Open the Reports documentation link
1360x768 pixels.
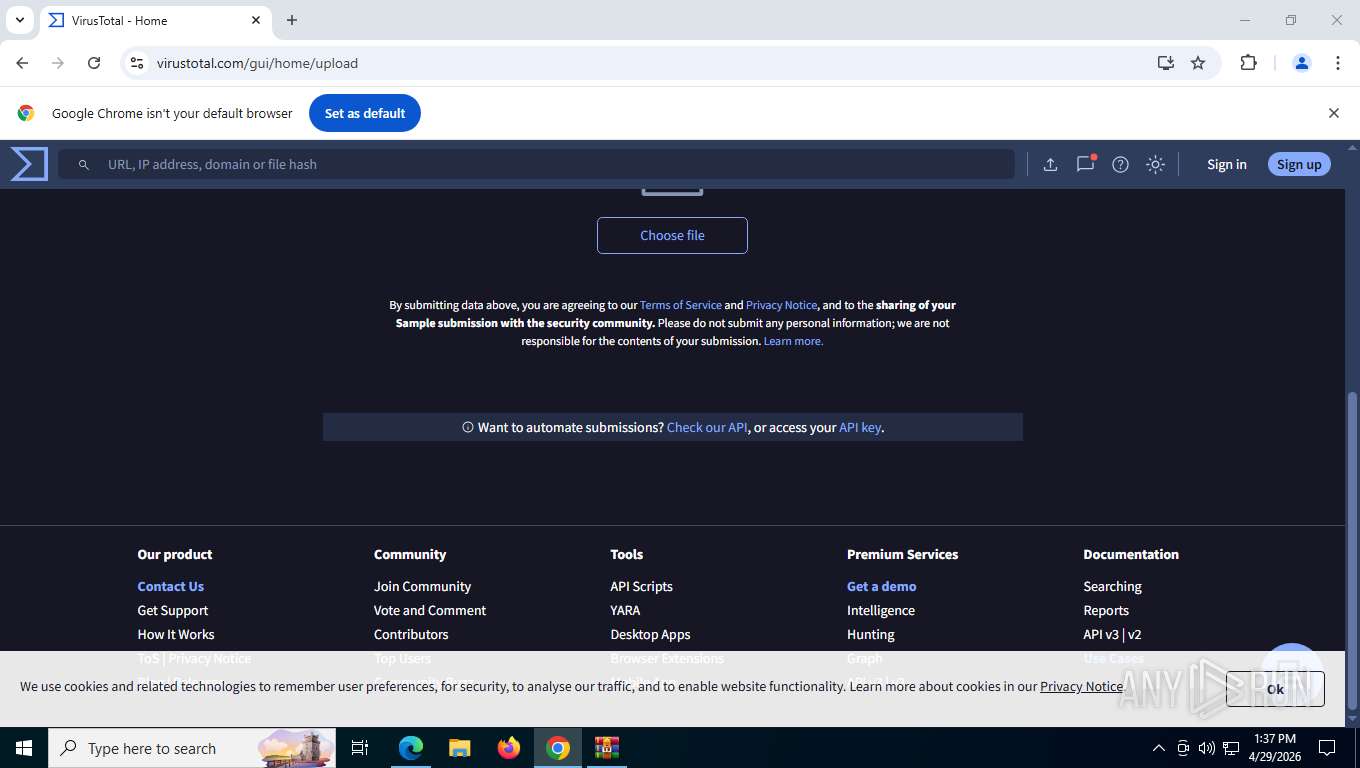click(1106, 610)
